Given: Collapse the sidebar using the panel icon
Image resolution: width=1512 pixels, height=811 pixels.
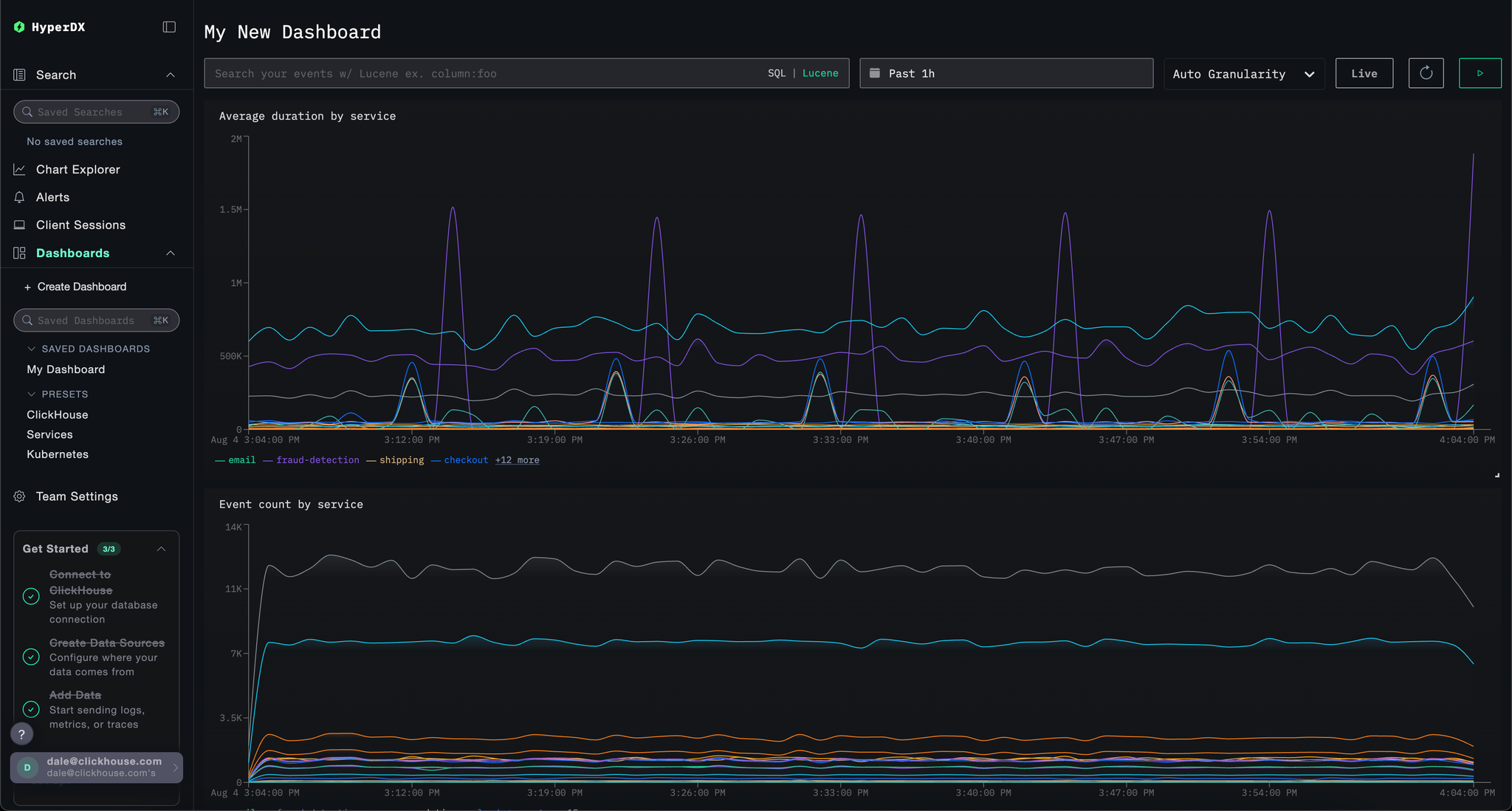Looking at the screenshot, I should pyautogui.click(x=169, y=27).
